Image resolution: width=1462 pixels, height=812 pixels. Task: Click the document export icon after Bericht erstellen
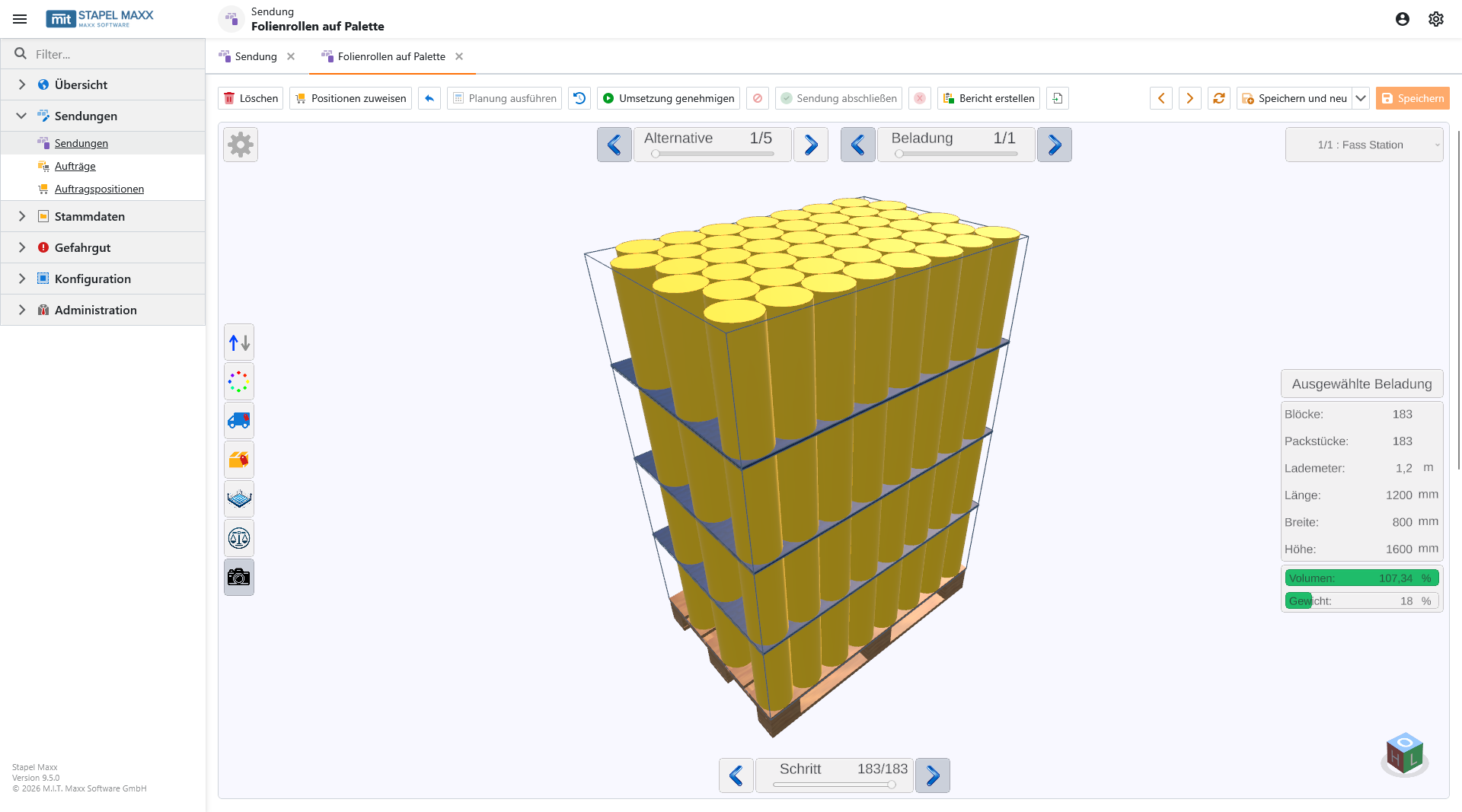(x=1058, y=98)
